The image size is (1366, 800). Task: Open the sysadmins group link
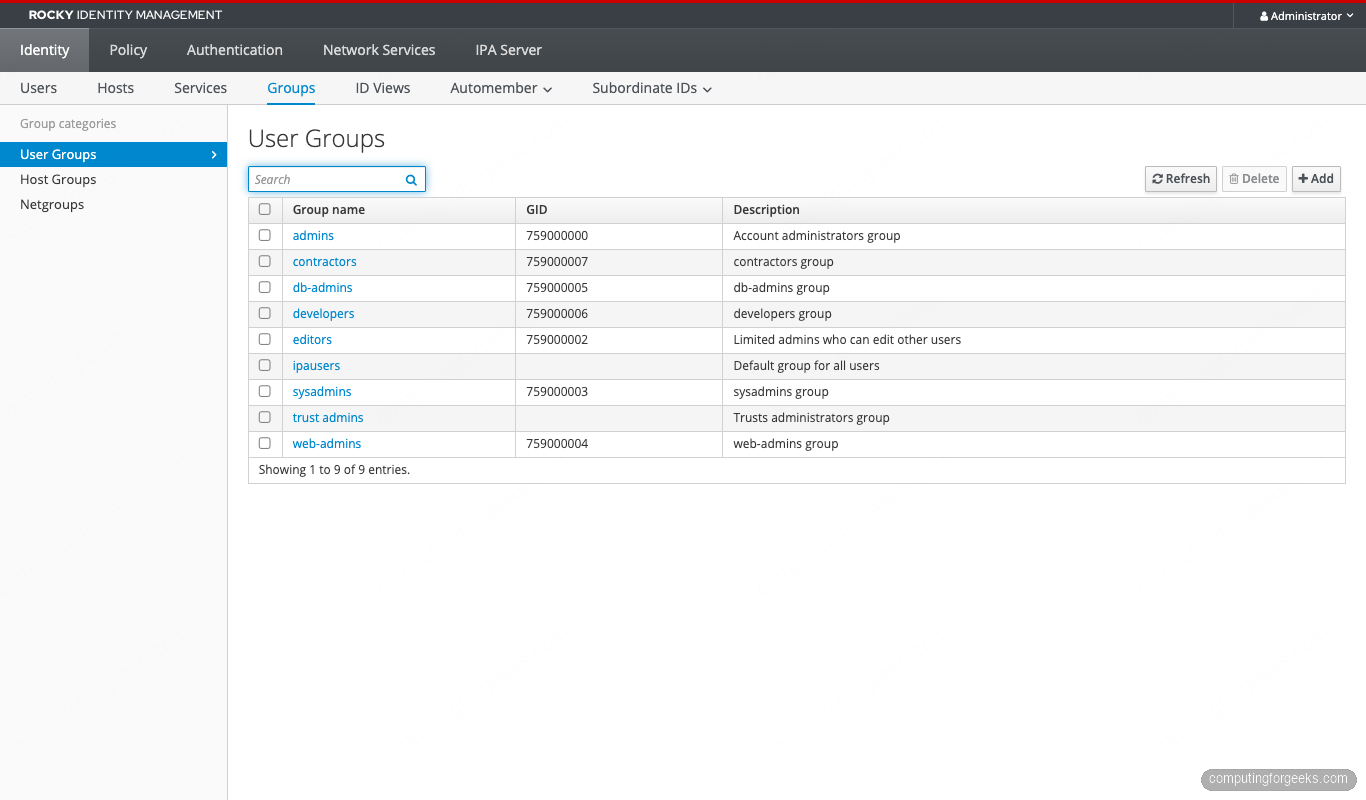(x=322, y=392)
